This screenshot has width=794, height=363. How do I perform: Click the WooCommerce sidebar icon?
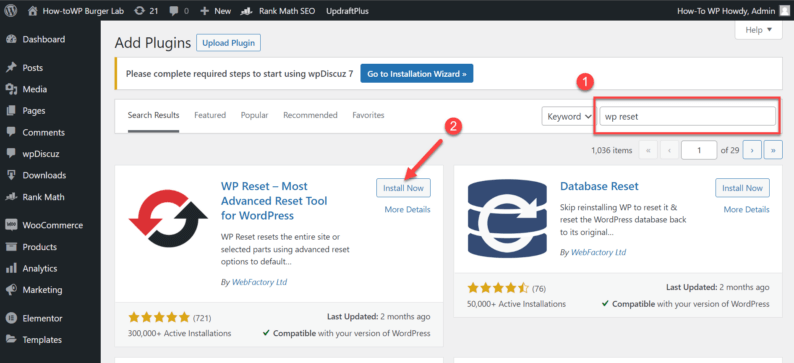[11, 225]
